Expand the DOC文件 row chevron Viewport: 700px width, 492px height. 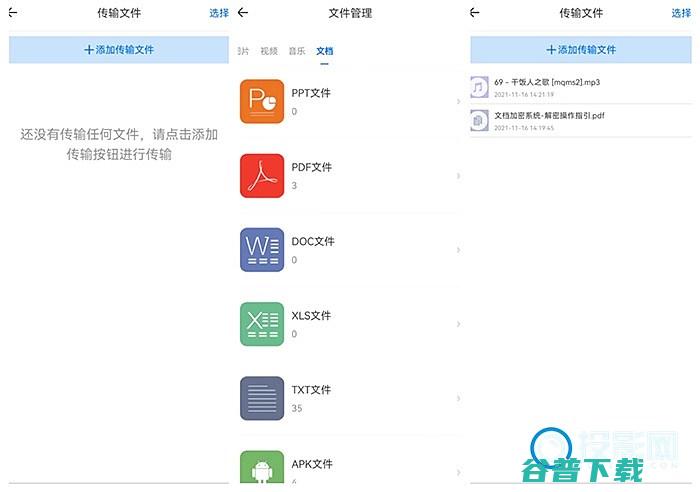pyautogui.click(x=458, y=250)
